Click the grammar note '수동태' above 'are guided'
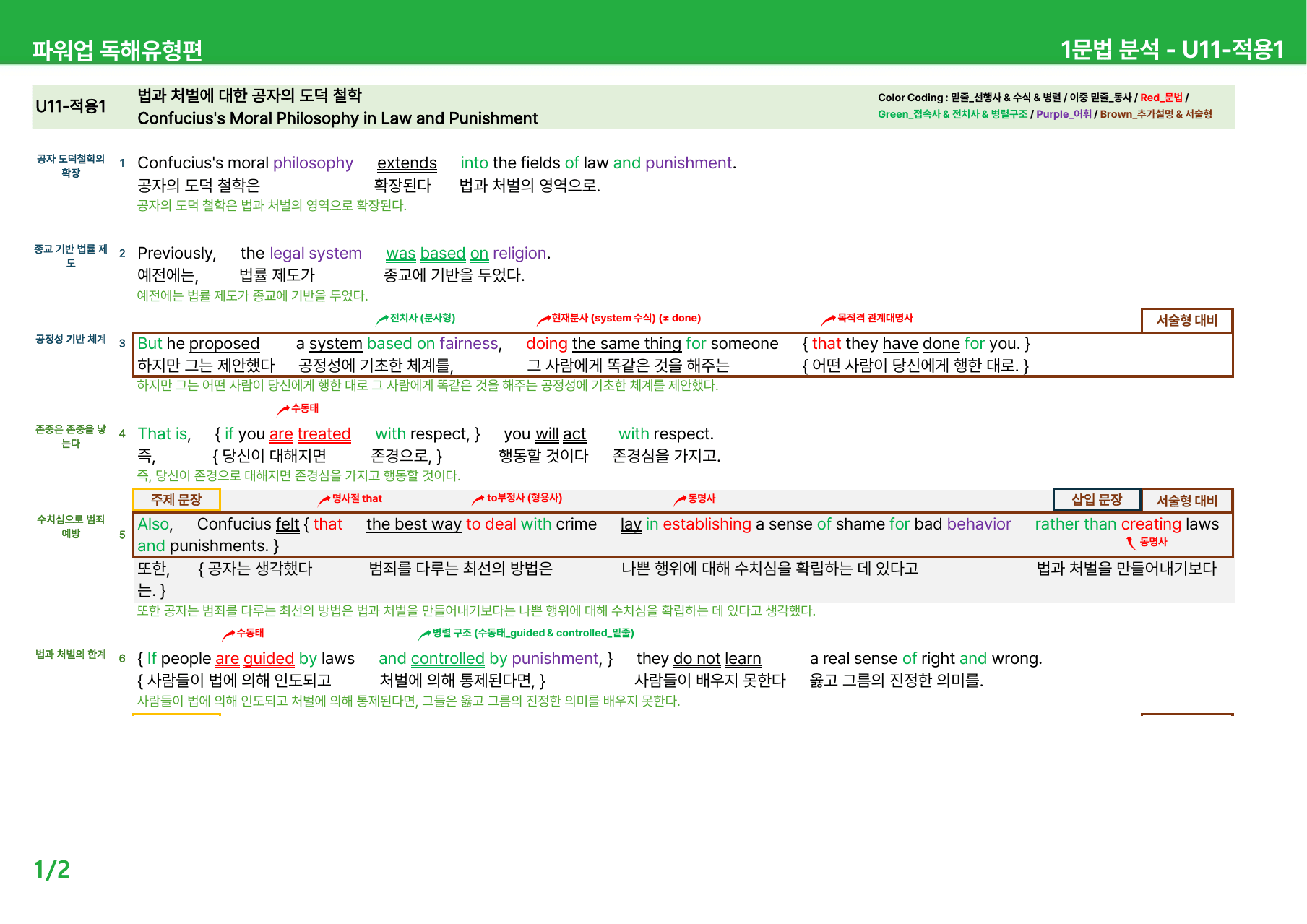Screen dimensions: 1307x924 250,633
